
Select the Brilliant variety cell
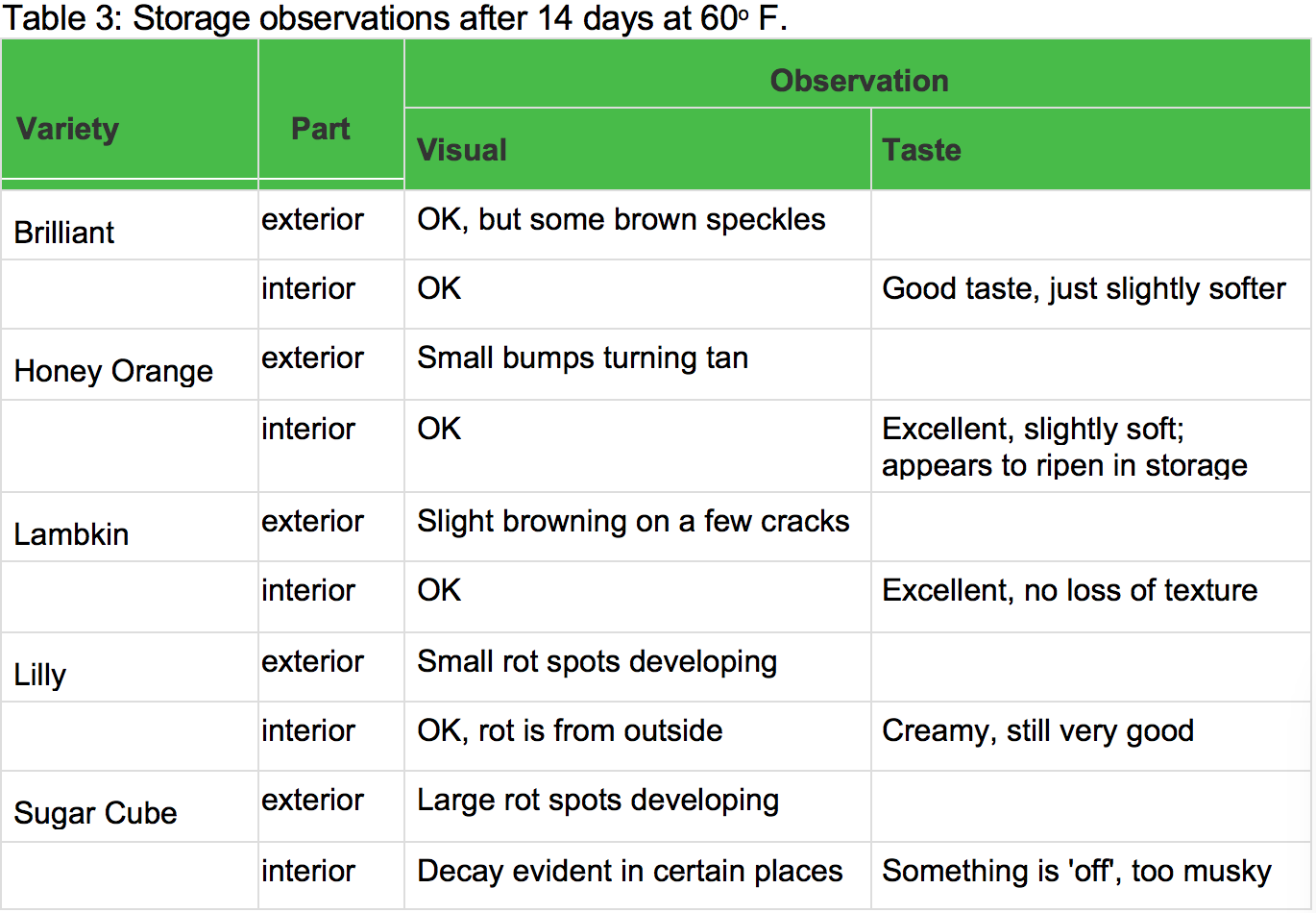click(x=64, y=233)
